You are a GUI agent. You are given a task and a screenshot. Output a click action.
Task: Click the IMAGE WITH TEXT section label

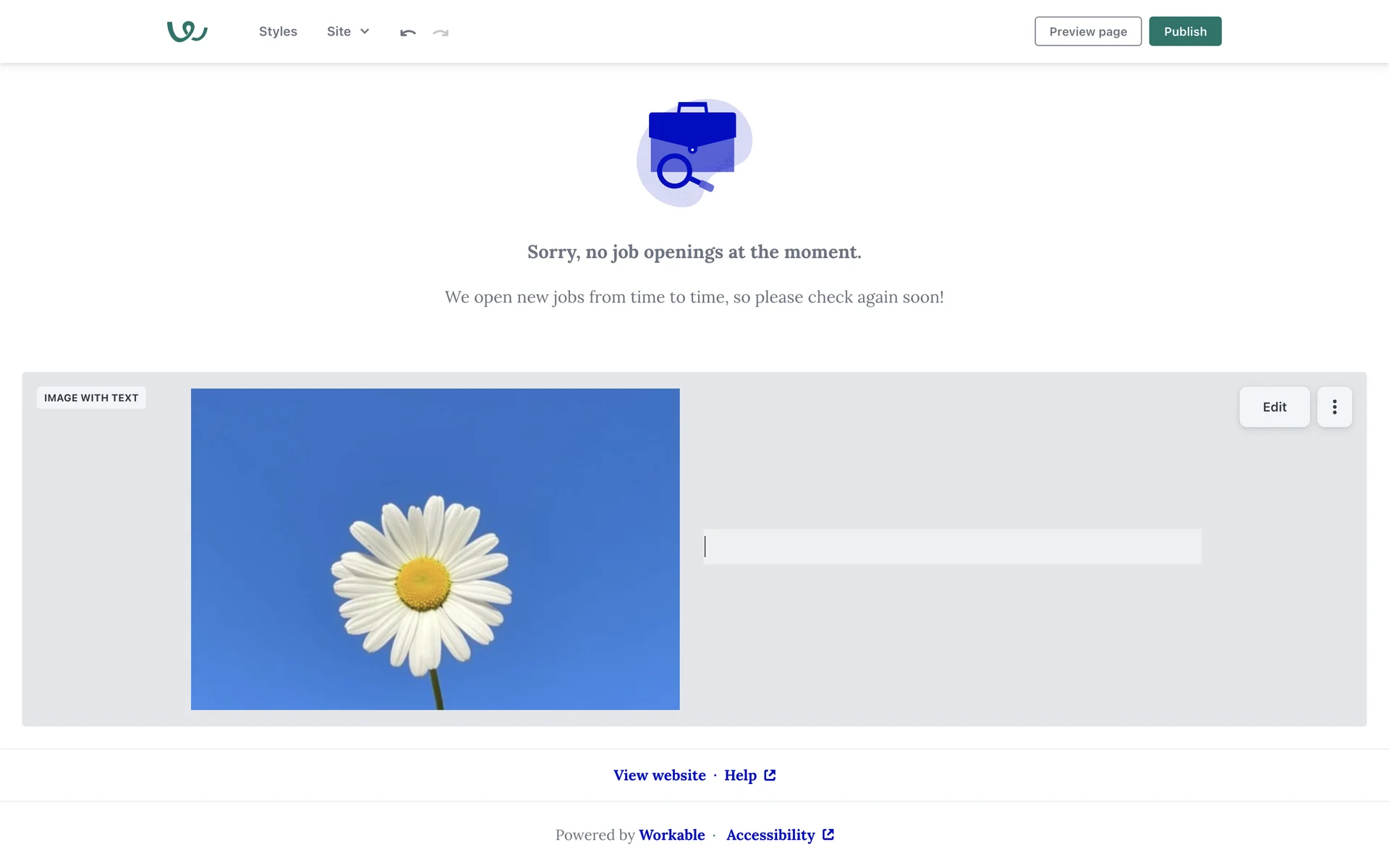pos(91,398)
